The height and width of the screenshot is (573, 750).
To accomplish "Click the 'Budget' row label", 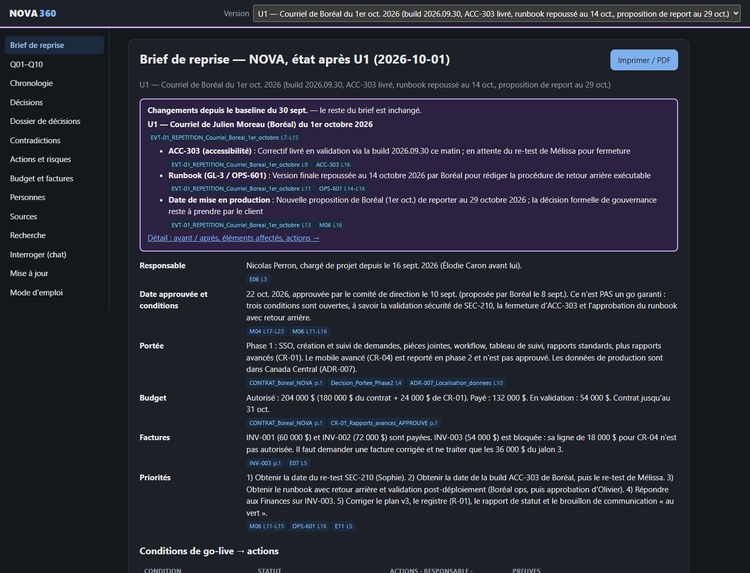I will (x=153, y=397).
